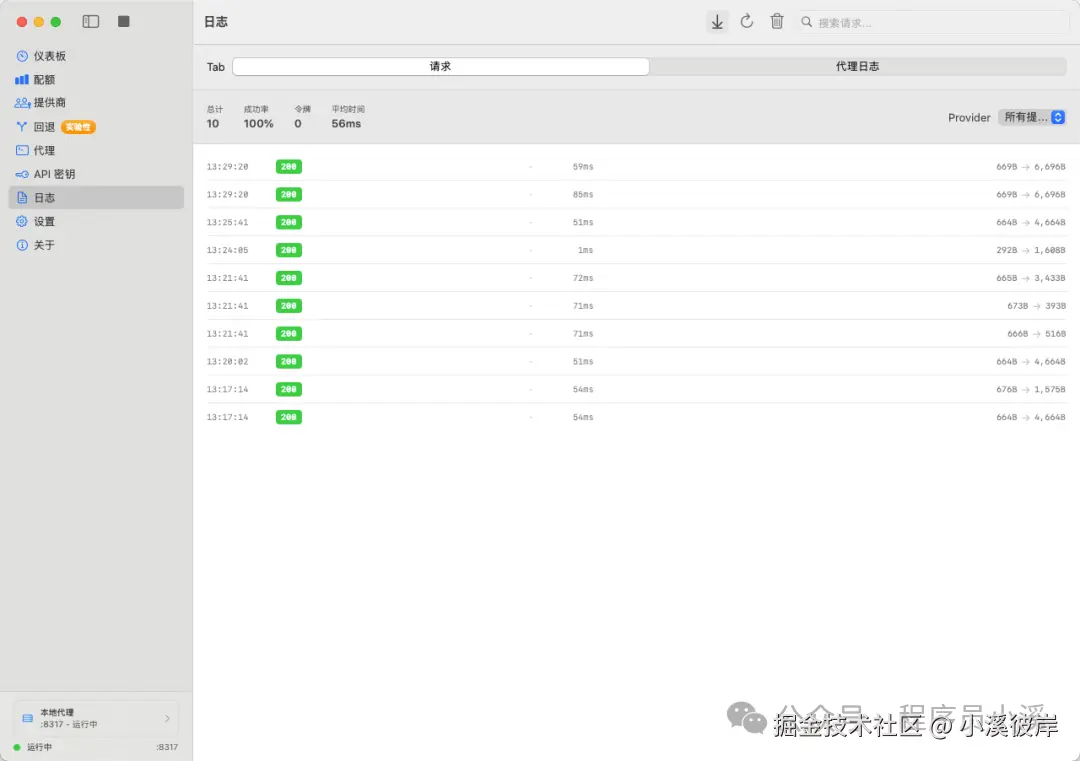The image size is (1080, 761).
Task: Switch to the 代理日志 tab
Action: point(858,66)
